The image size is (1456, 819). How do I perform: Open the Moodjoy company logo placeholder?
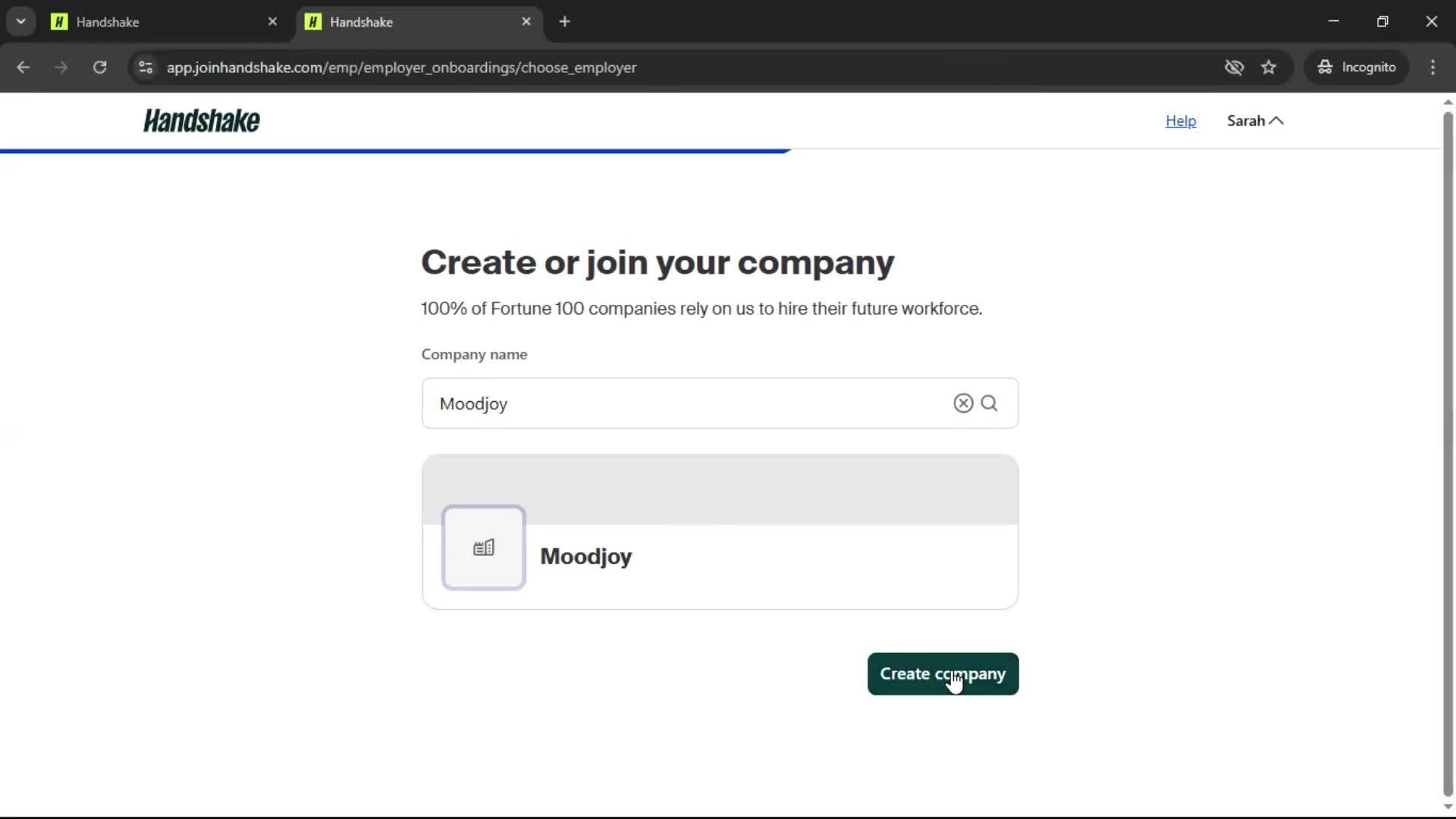click(x=484, y=548)
